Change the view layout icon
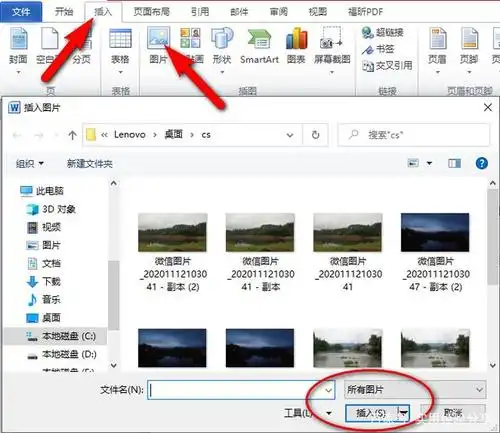 (x=413, y=163)
